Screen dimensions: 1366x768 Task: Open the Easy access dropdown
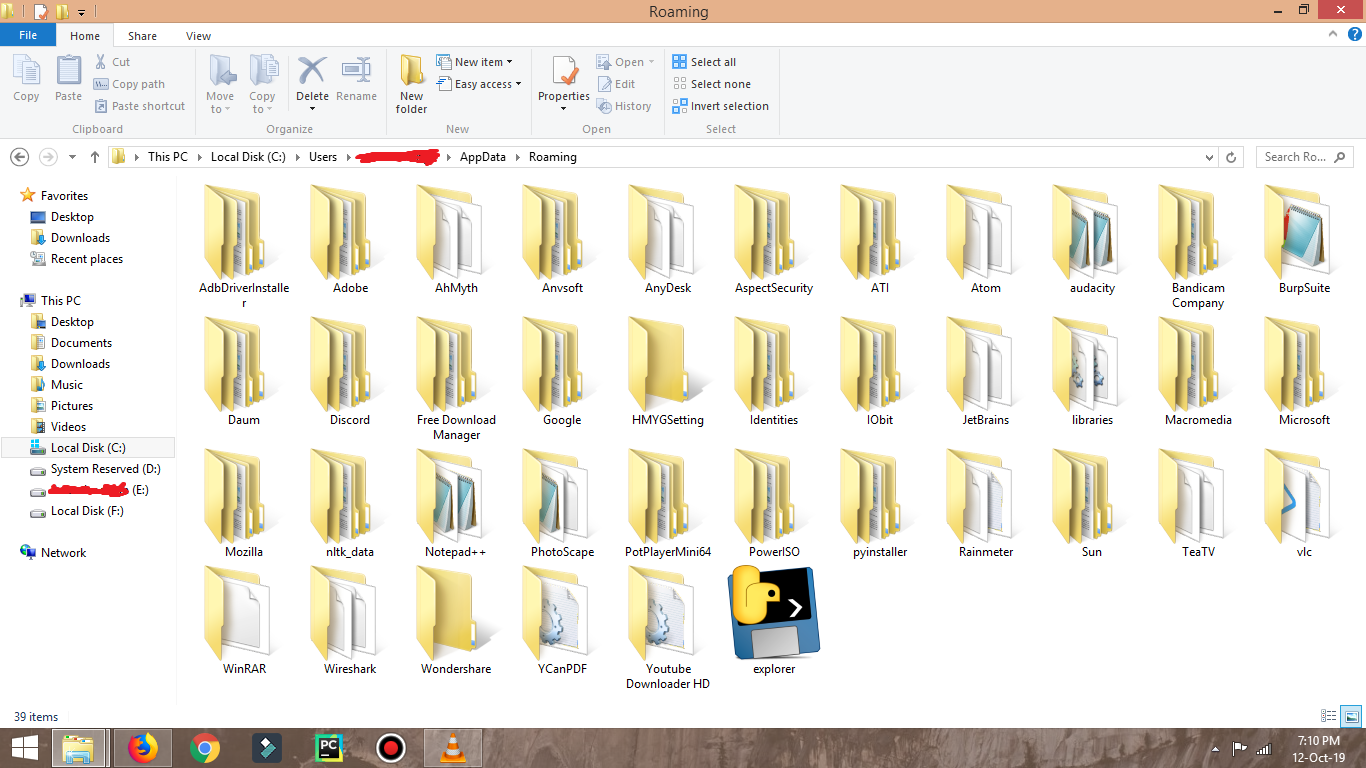point(480,84)
